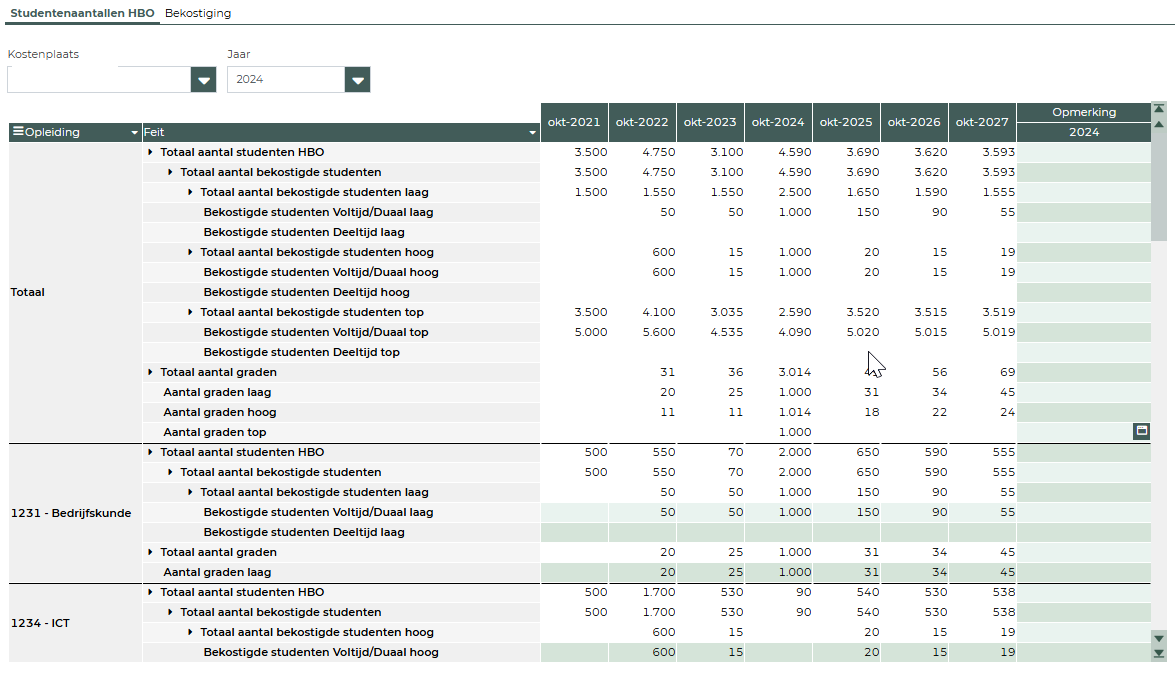Click the Kostenplaats input field
Image resolution: width=1175 pixels, height=674 pixels.
(x=98, y=80)
